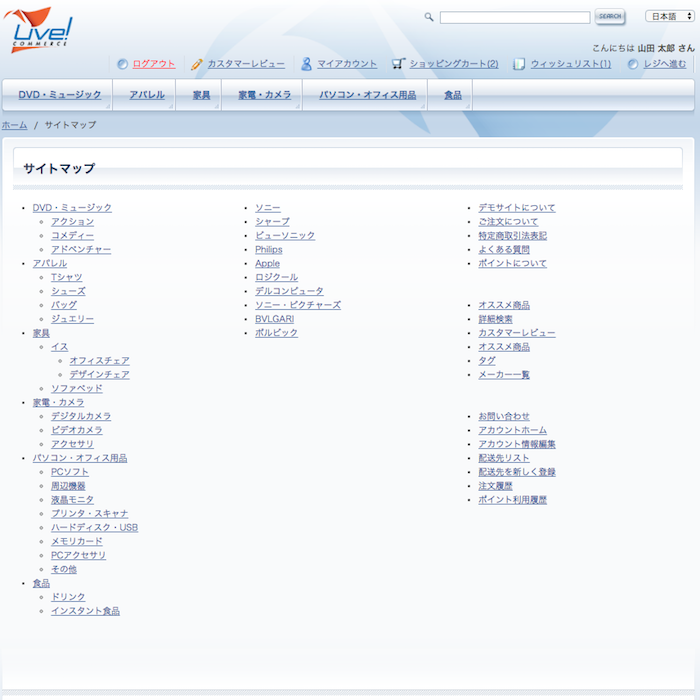The height and width of the screenshot is (700, 700).
Task: Click the wishlist notepad icon
Action: click(519, 64)
